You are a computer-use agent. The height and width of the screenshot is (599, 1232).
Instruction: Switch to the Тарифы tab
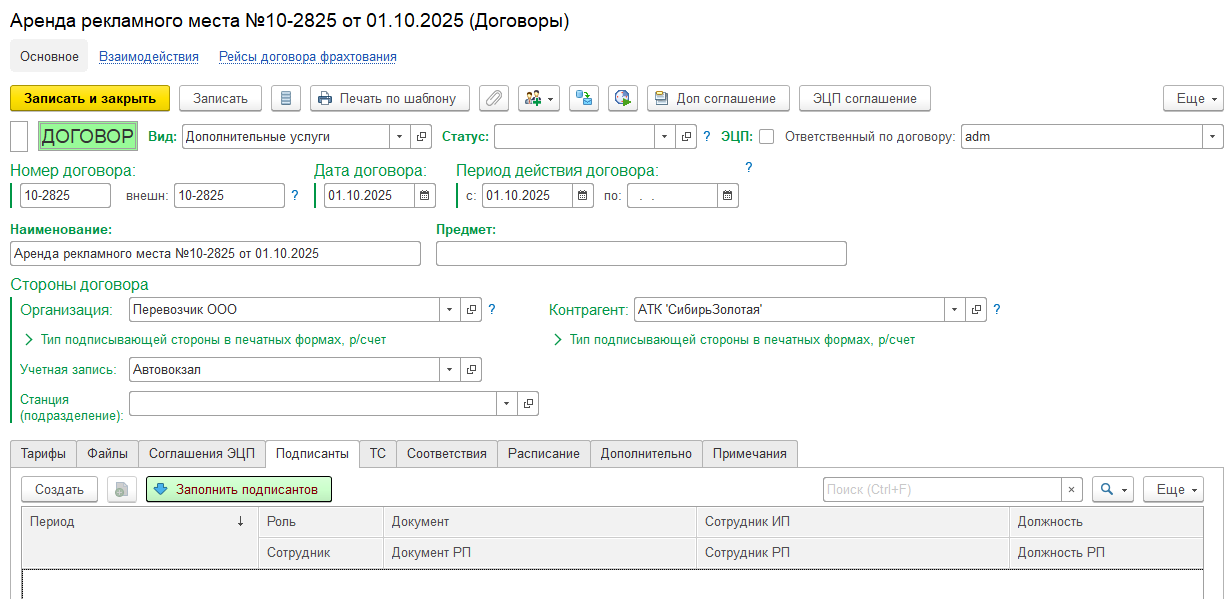coord(43,454)
